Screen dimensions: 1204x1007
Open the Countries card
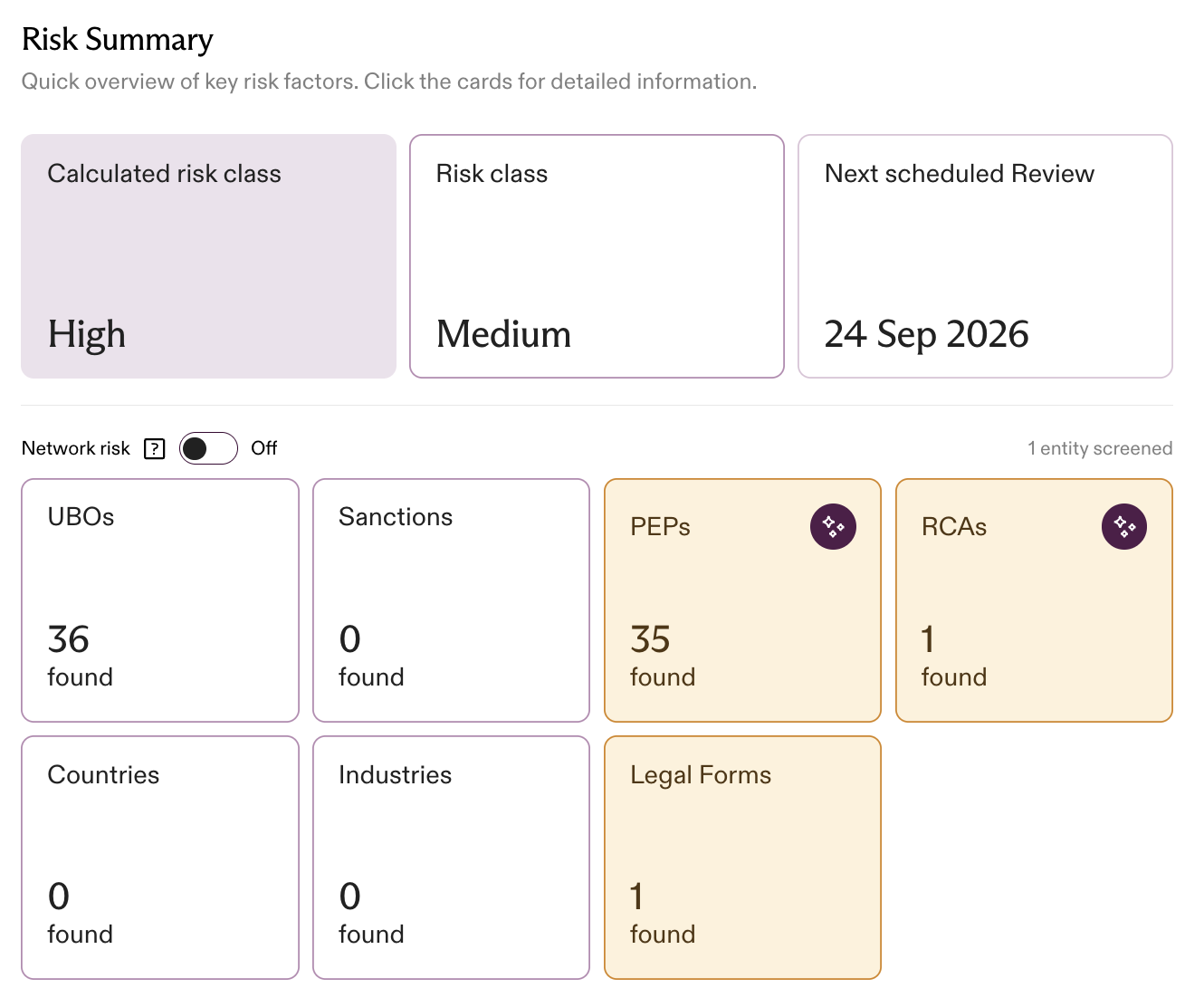(160, 858)
